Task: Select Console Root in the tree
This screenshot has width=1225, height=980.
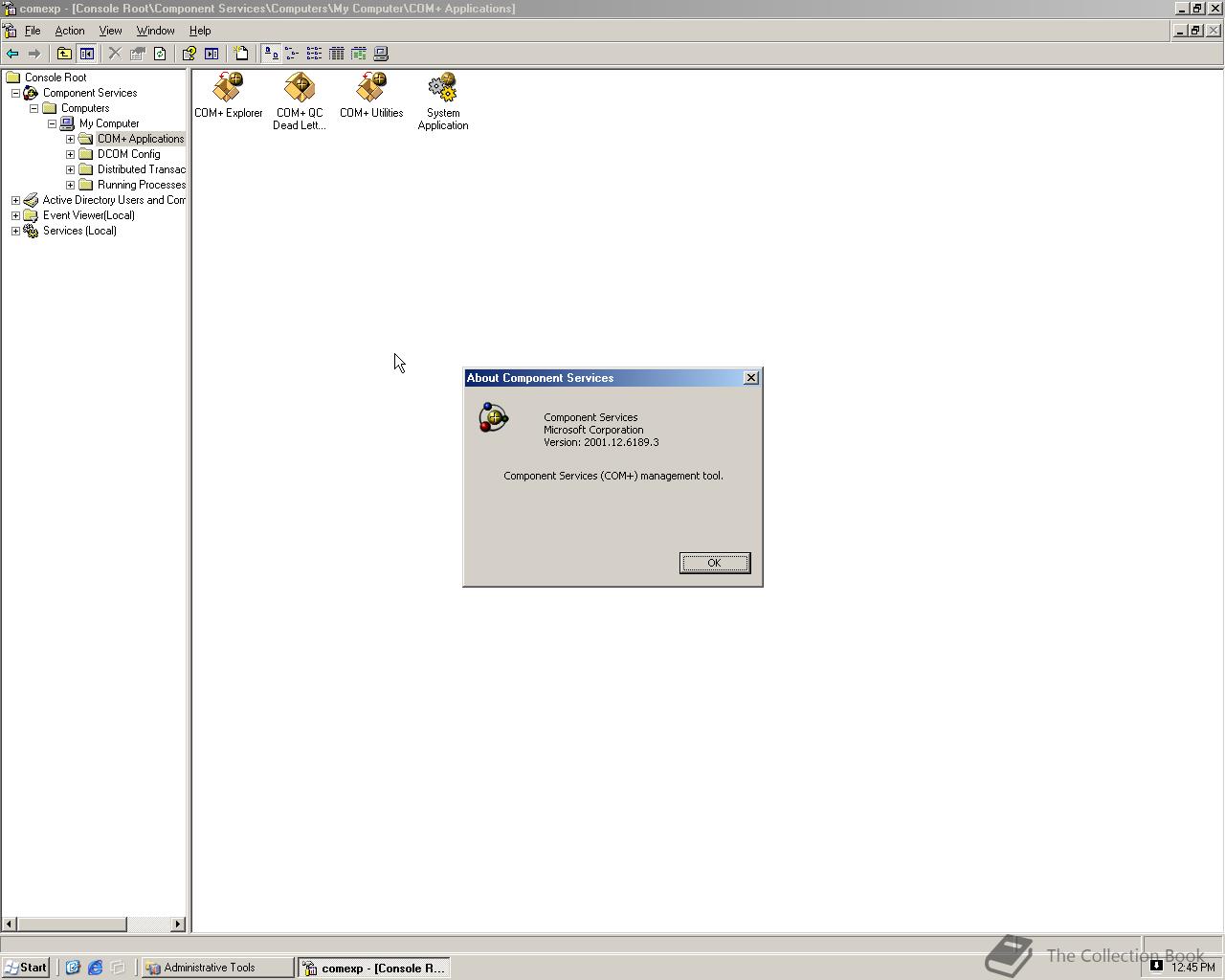Action: pyautogui.click(x=56, y=78)
